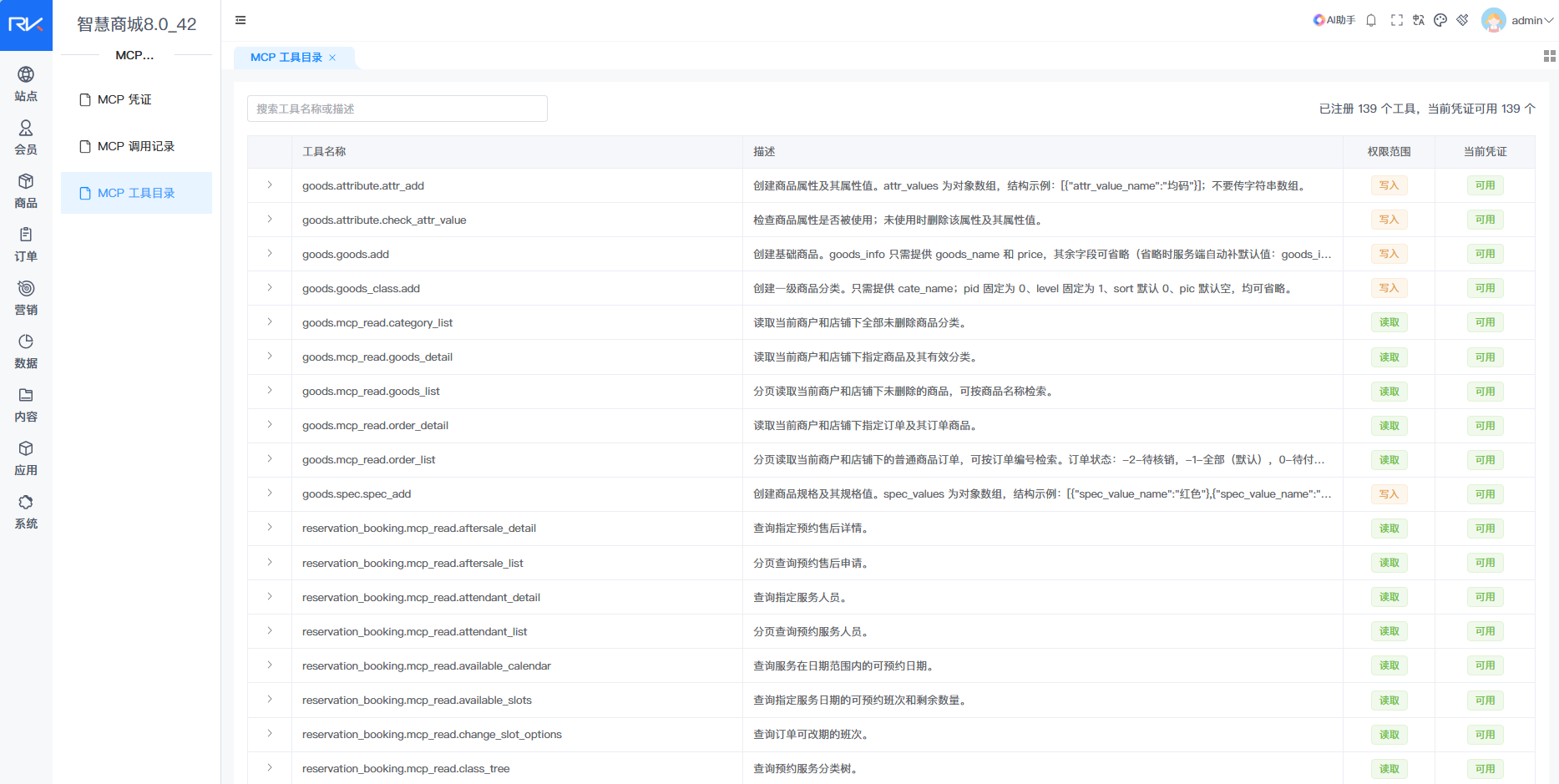Select tool name reservation_booking.mcp_read.available_calendar
Viewport: 1559px width, 784px height.
click(427, 666)
